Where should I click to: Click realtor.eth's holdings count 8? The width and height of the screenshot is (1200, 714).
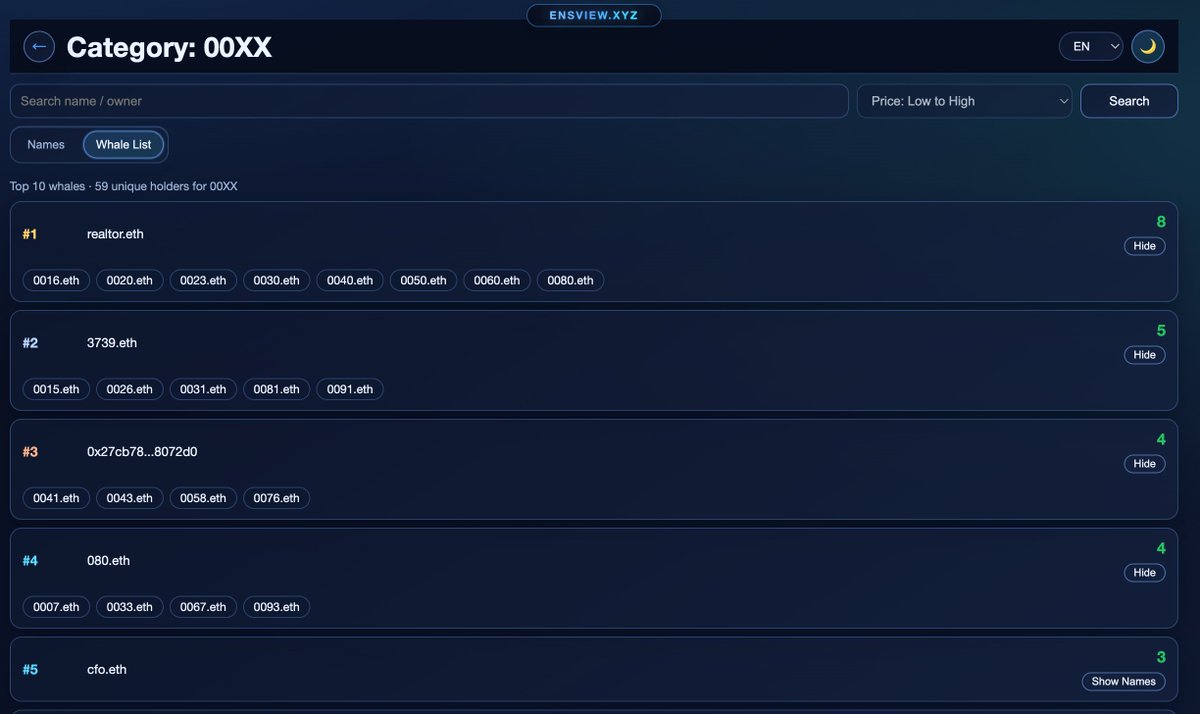tap(1161, 222)
